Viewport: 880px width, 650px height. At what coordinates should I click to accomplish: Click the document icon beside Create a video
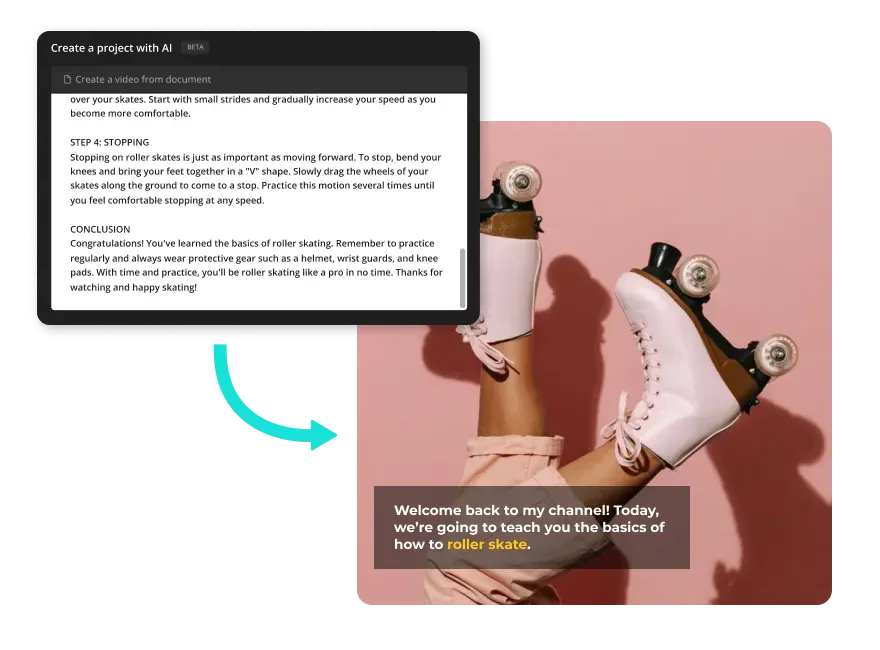pyautogui.click(x=67, y=79)
